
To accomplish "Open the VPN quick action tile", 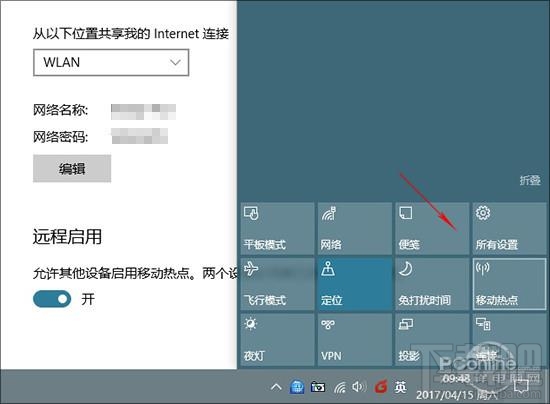I will point(355,340).
